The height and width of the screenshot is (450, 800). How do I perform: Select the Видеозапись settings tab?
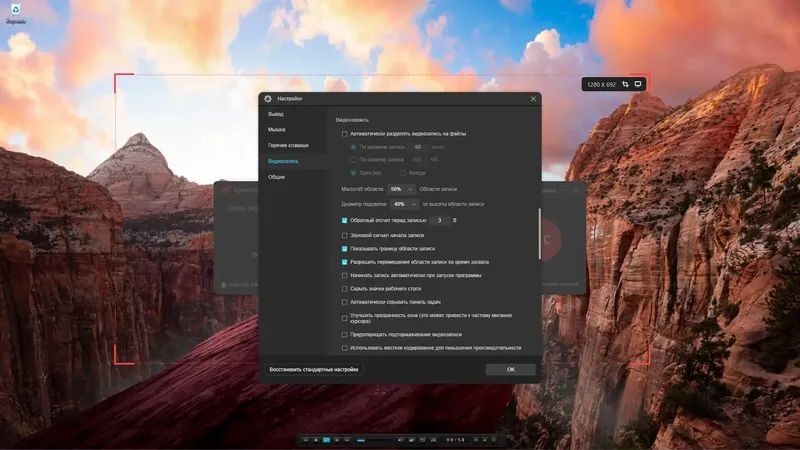tap(292, 161)
